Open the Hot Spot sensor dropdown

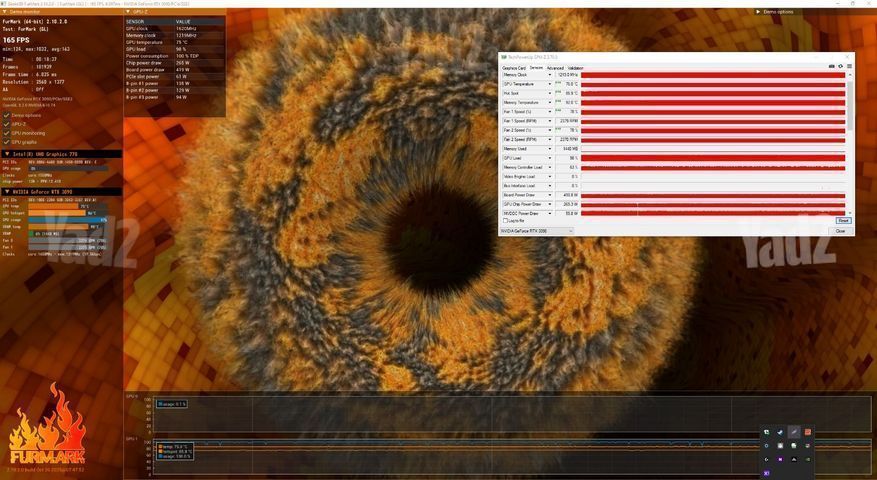coord(549,93)
